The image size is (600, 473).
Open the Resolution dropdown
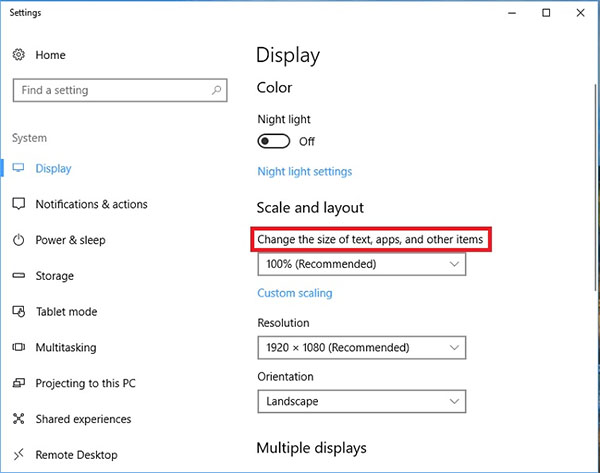coord(361,347)
